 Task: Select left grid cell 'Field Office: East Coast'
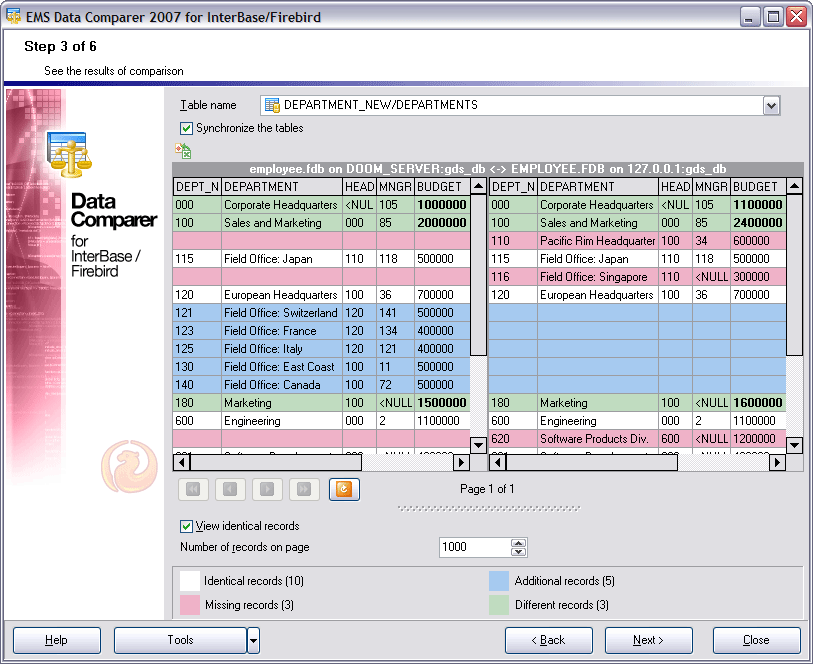[282, 367]
